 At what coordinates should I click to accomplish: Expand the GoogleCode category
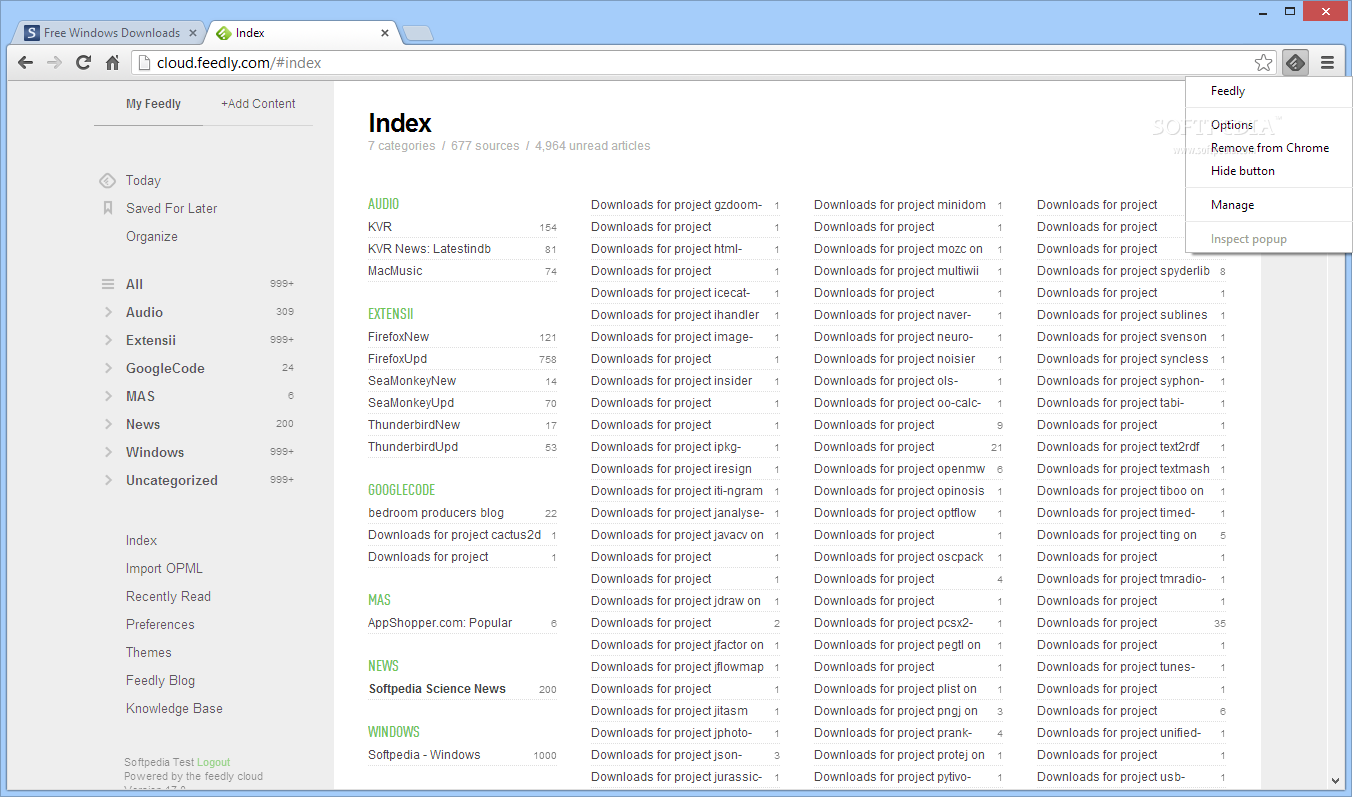108,368
